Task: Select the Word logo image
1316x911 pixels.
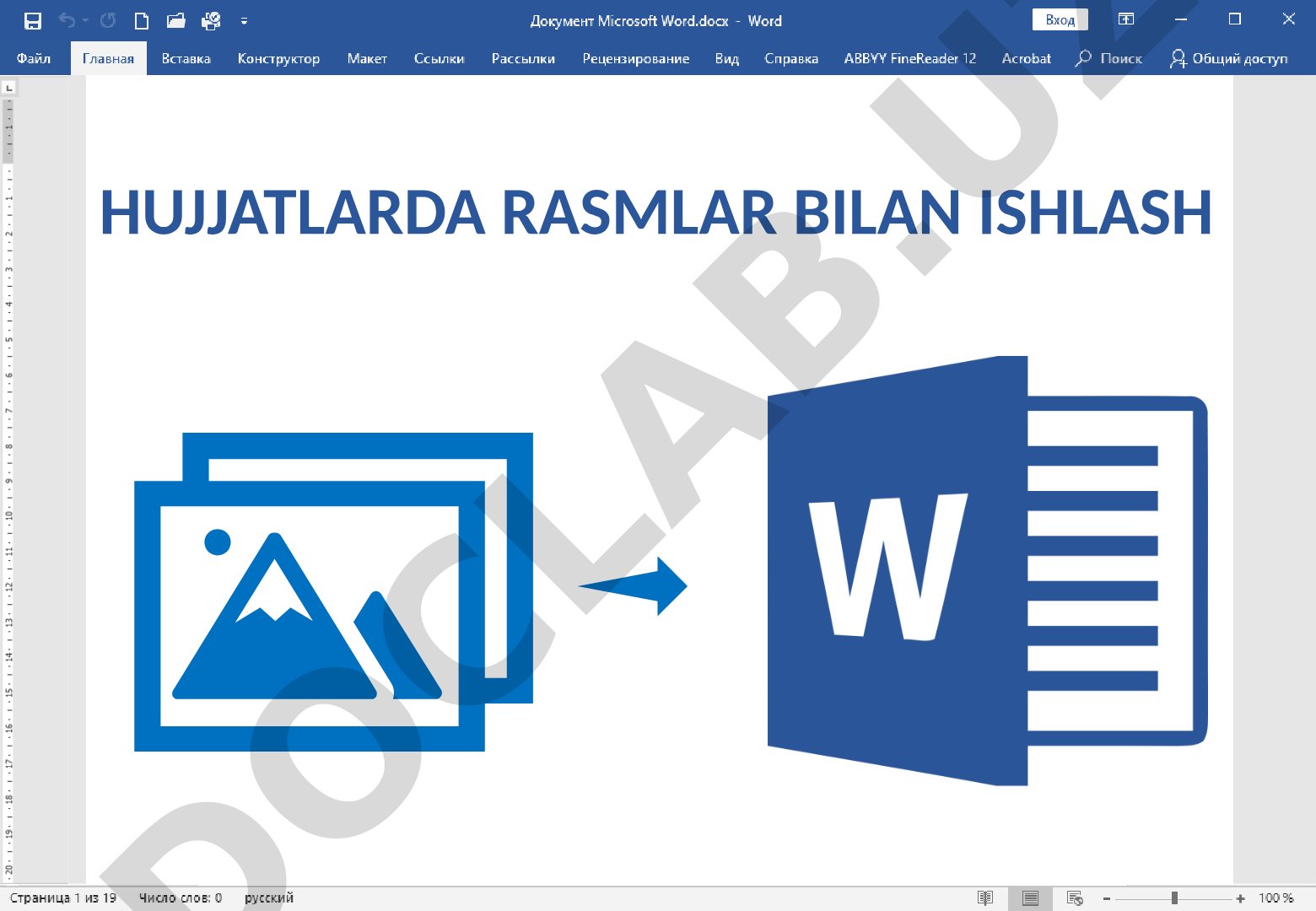Action: (x=987, y=570)
